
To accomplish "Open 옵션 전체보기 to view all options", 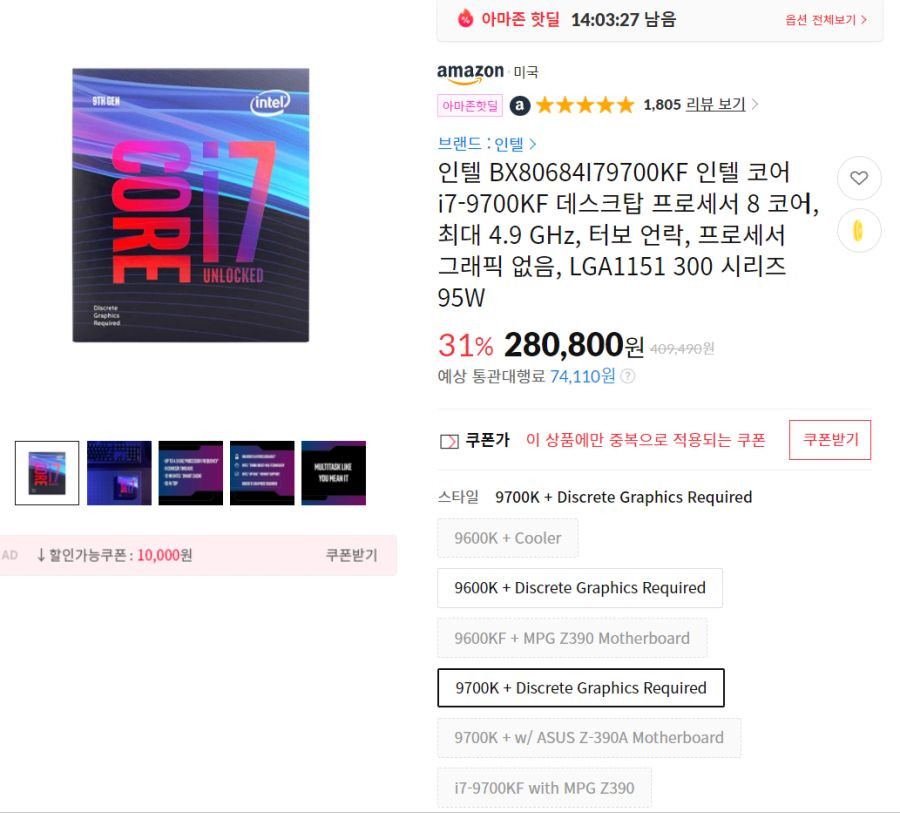I will click(x=826, y=20).
